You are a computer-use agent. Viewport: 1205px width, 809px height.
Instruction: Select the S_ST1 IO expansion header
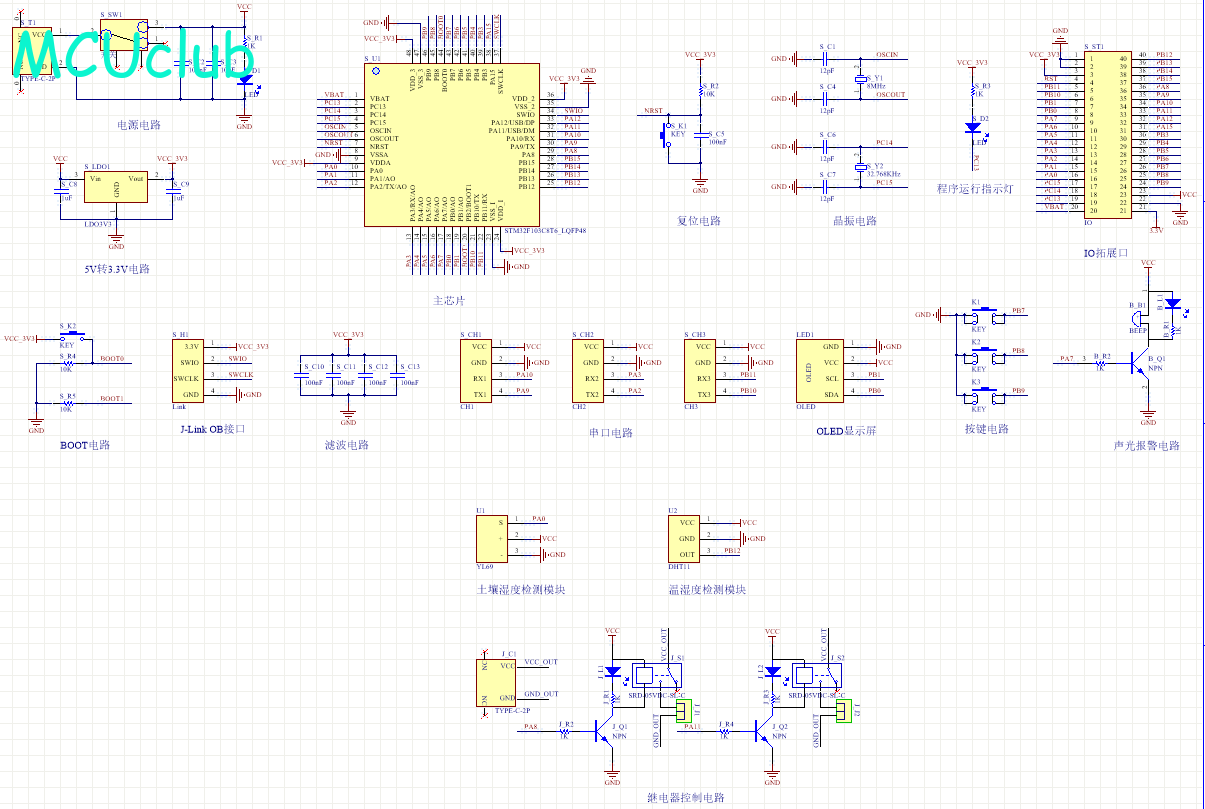(1108, 135)
